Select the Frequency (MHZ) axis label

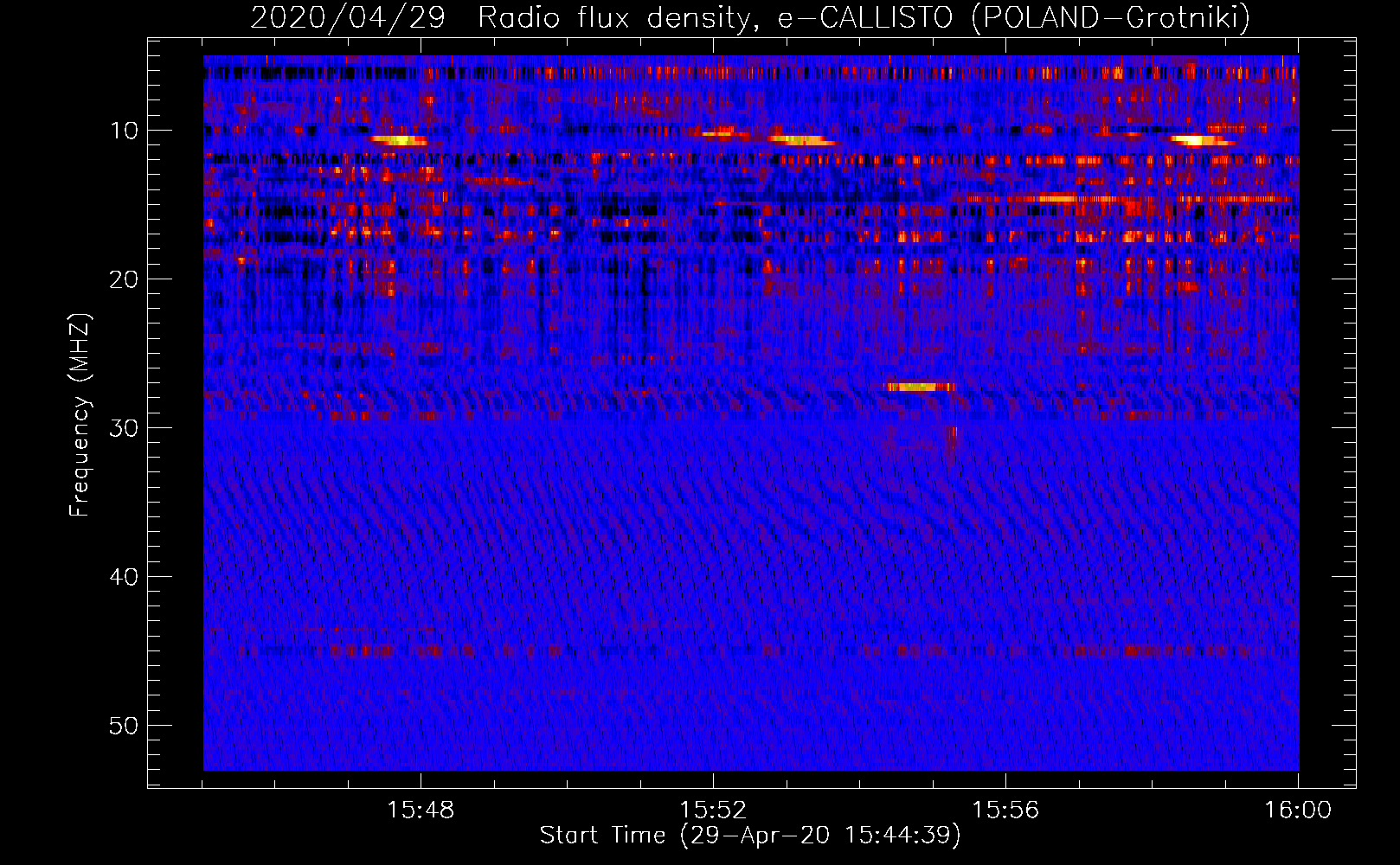tap(80, 415)
